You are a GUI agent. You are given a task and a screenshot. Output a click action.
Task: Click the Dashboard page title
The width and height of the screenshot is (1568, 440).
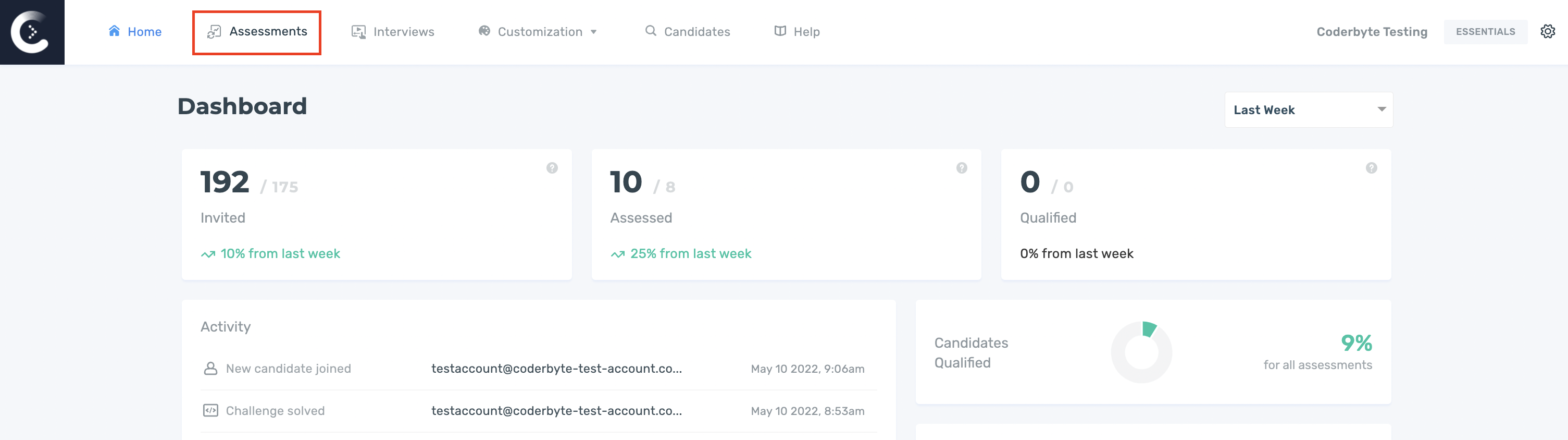tap(242, 106)
